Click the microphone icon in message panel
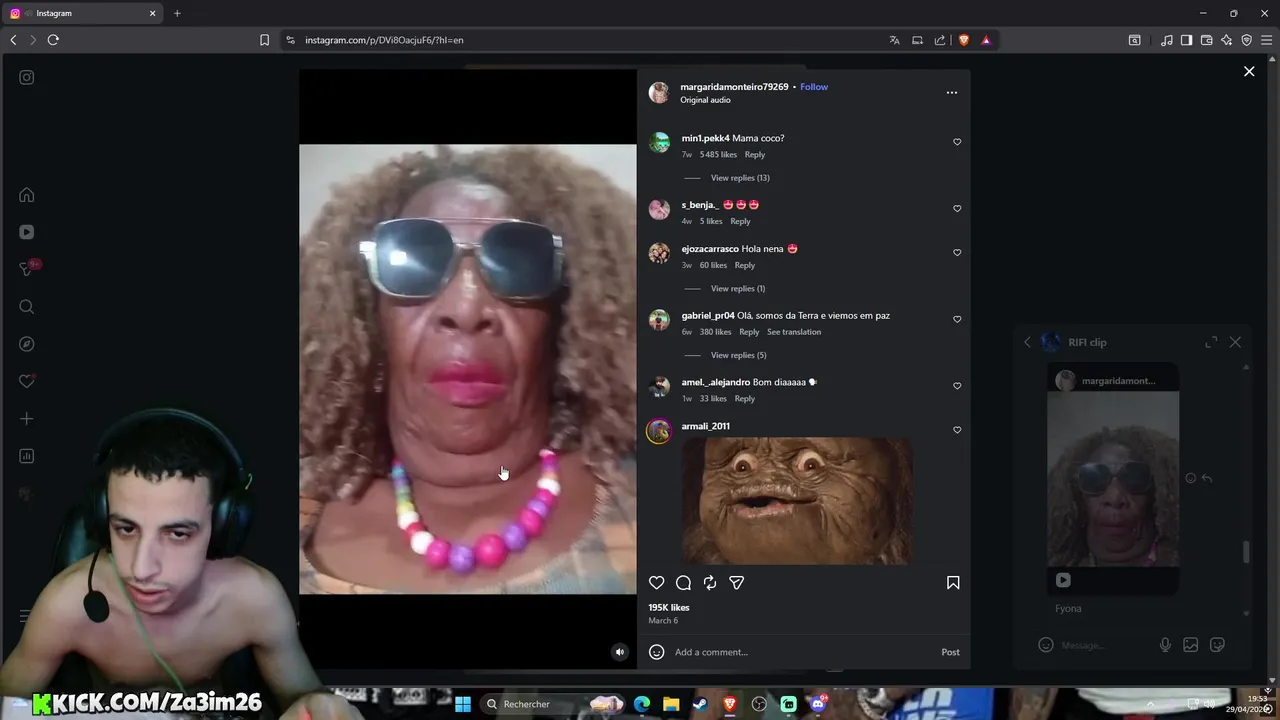Viewport: 1280px width, 720px height. [x=1165, y=645]
